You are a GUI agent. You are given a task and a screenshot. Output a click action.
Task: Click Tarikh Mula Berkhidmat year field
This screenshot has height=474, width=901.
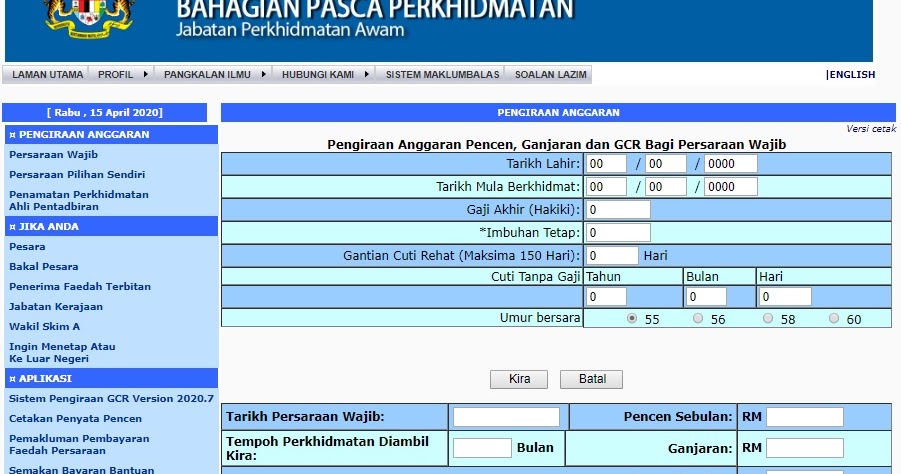pos(731,187)
